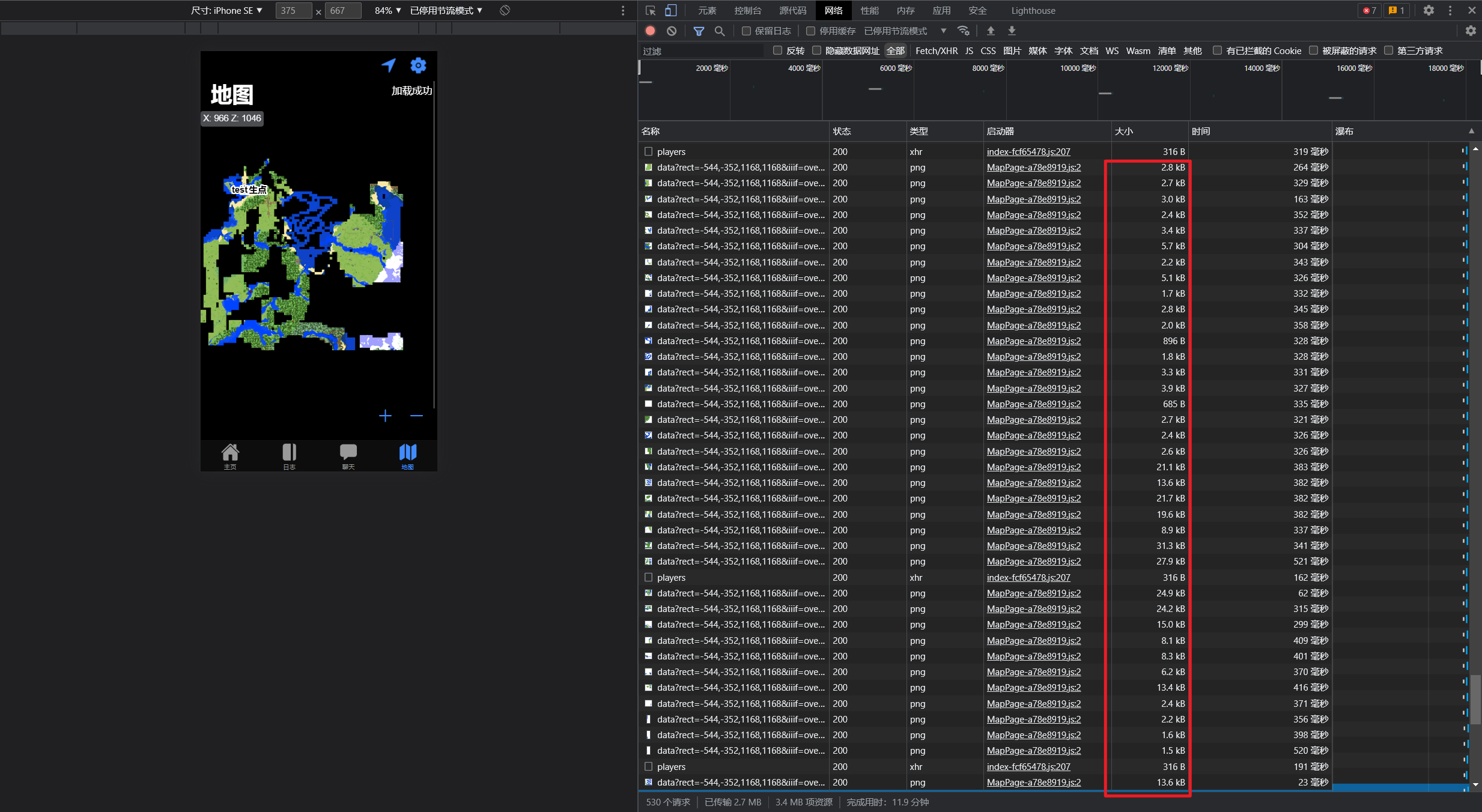Open network panel throttling dropdown
The width and height of the screenshot is (1482, 812).
904,31
